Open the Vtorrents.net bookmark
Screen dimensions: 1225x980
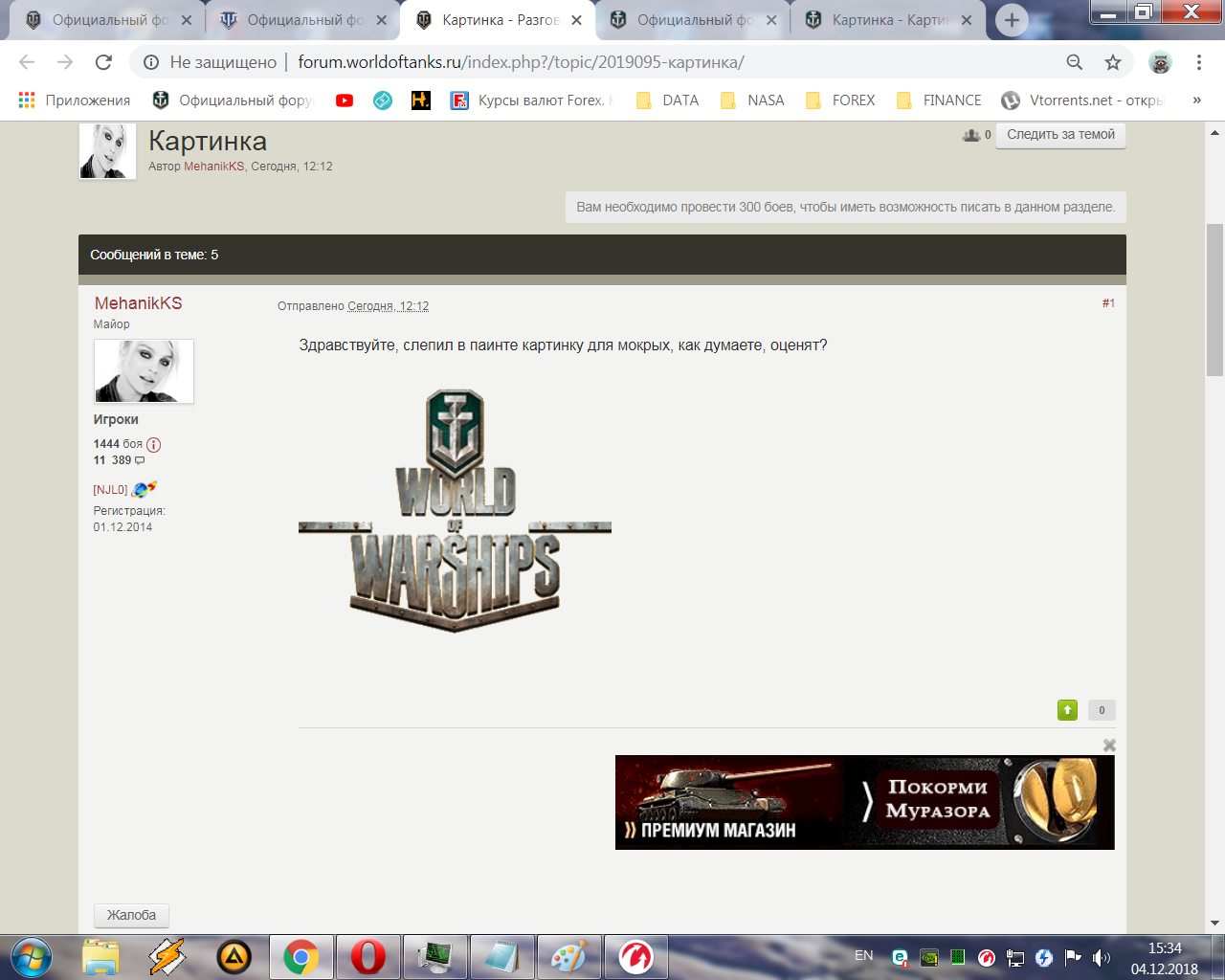[1082, 100]
